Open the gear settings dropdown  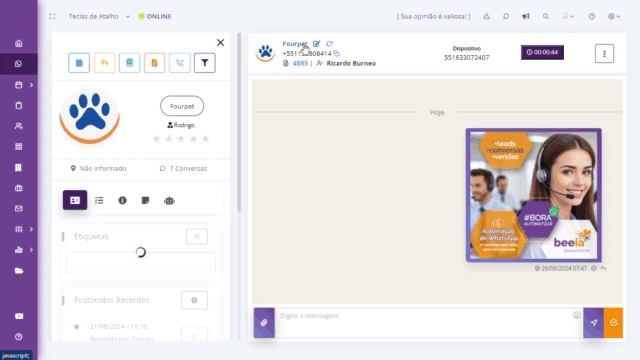pos(614,16)
